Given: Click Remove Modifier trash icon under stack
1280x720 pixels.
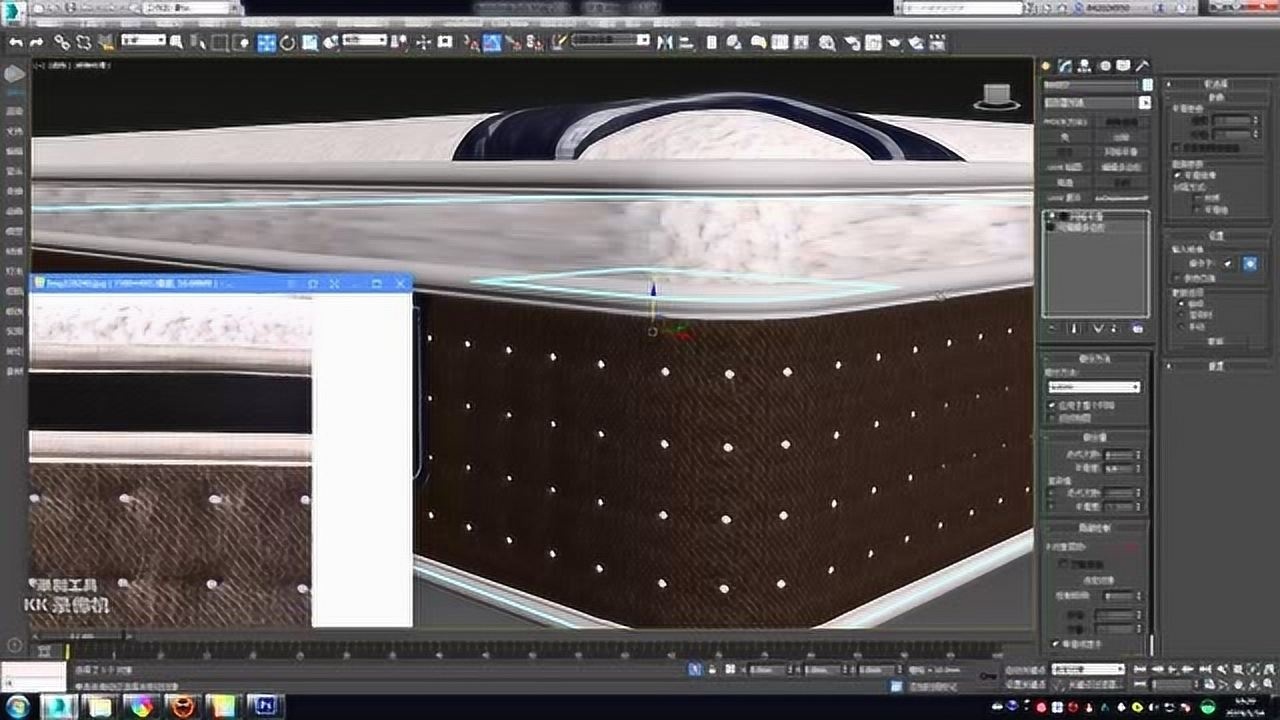Looking at the screenshot, I should pos(1114,328).
